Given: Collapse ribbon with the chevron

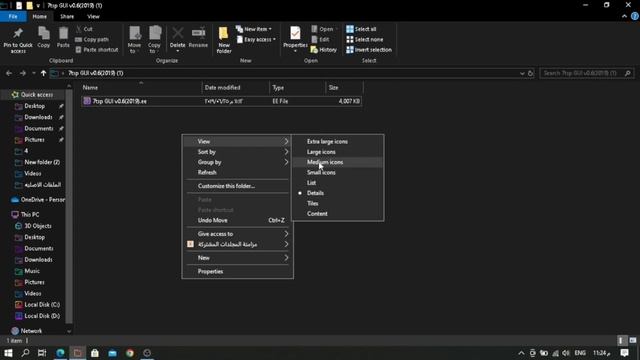Looking at the screenshot, I should pos(624,16).
